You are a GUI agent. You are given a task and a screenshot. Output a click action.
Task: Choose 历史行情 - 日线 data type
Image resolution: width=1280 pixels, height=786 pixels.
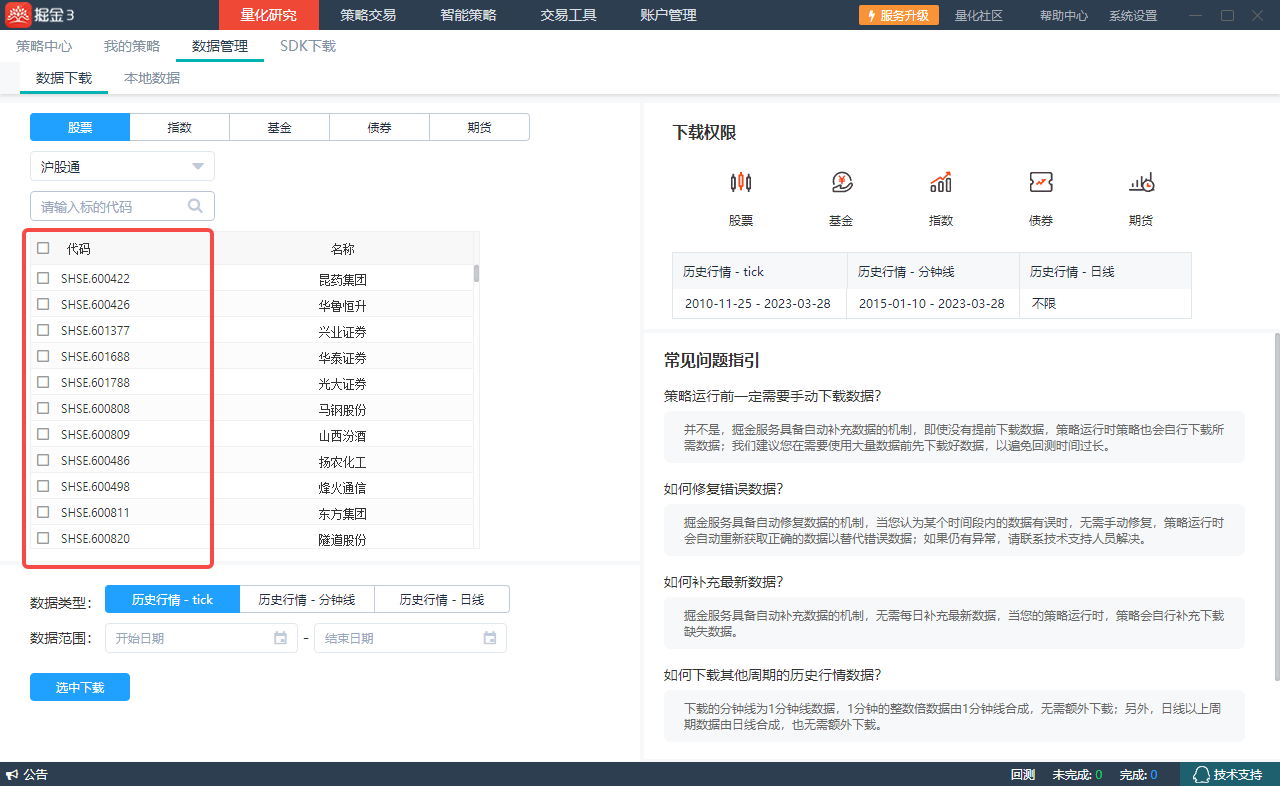click(x=442, y=599)
